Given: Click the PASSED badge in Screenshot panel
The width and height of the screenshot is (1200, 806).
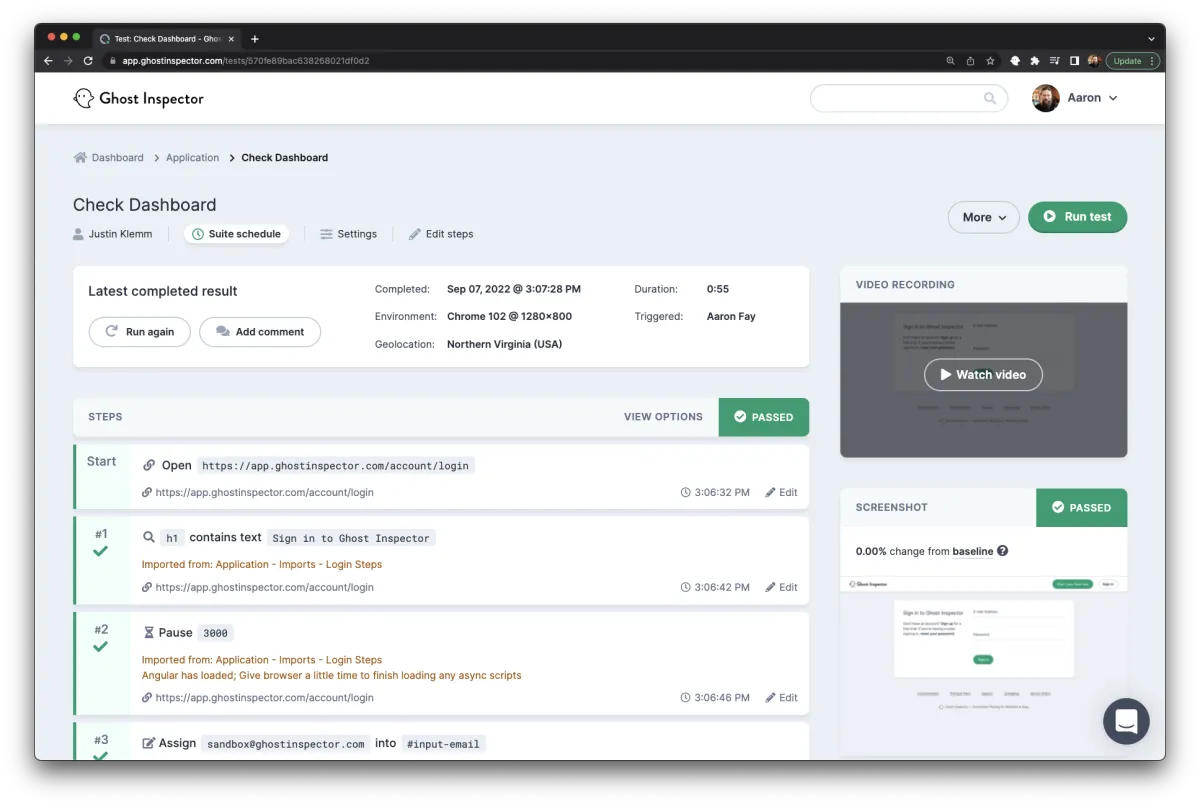Looking at the screenshot, I should 1081,507.
